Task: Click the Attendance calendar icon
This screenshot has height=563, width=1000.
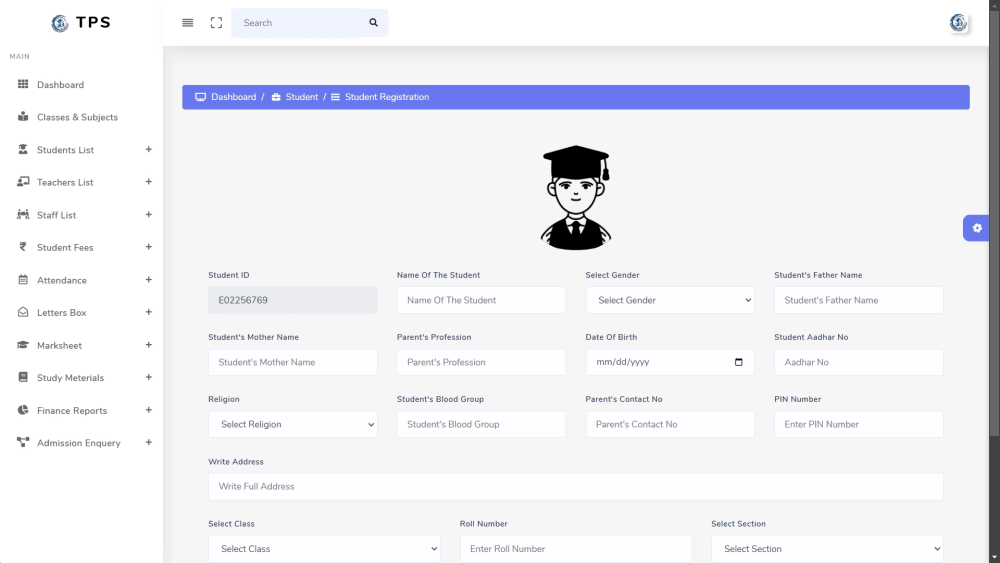Action: tap(23, 280)
